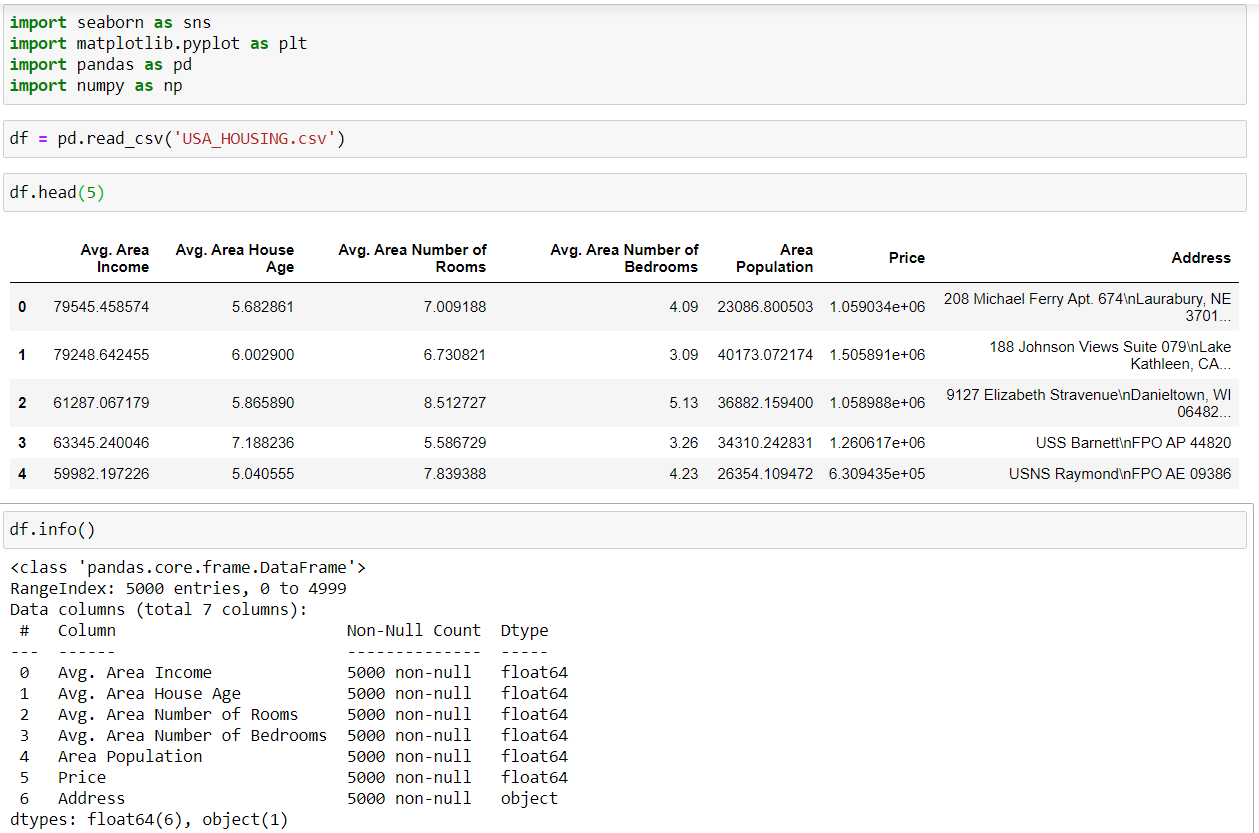The image size is (1259, 833).
Task: Click the 'Dtype' heading in info output
Action: tap(525, 630)
